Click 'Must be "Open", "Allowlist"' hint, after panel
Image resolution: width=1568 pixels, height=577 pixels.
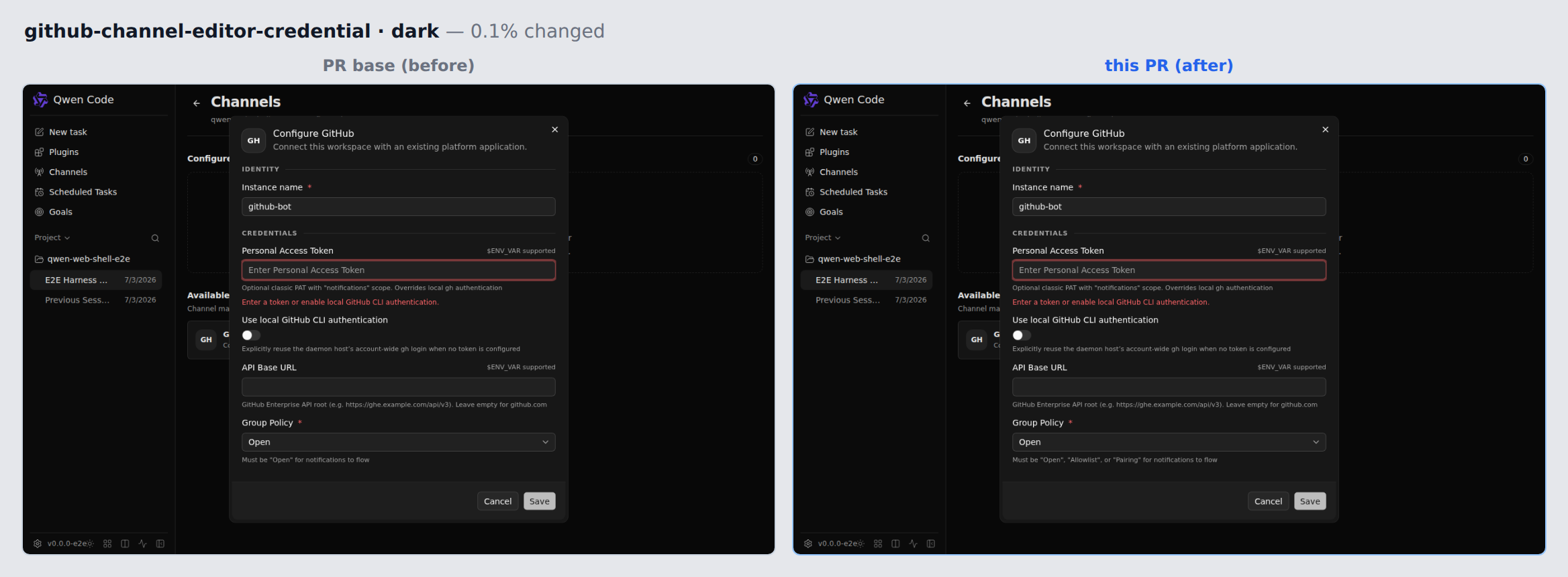click(x=1115, y=460)
